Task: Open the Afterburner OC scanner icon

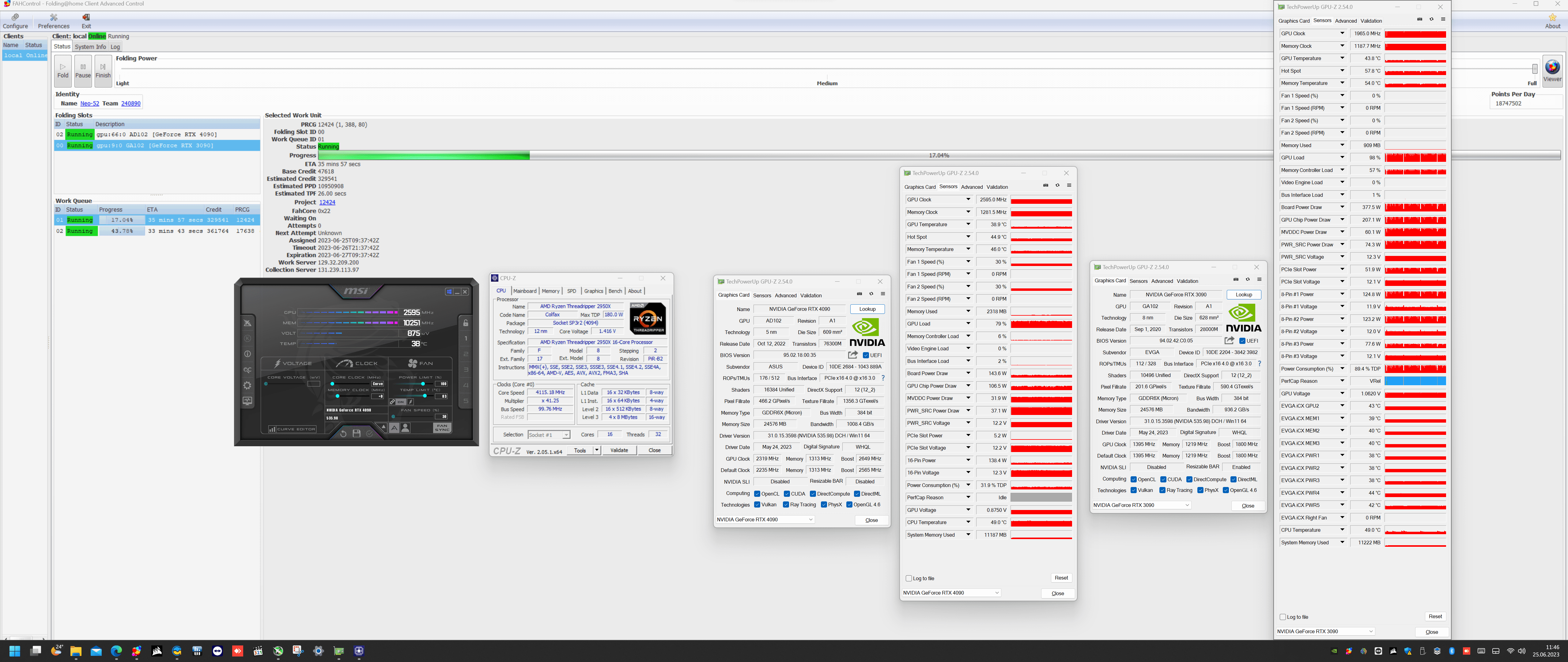Action: pos(247,370)
